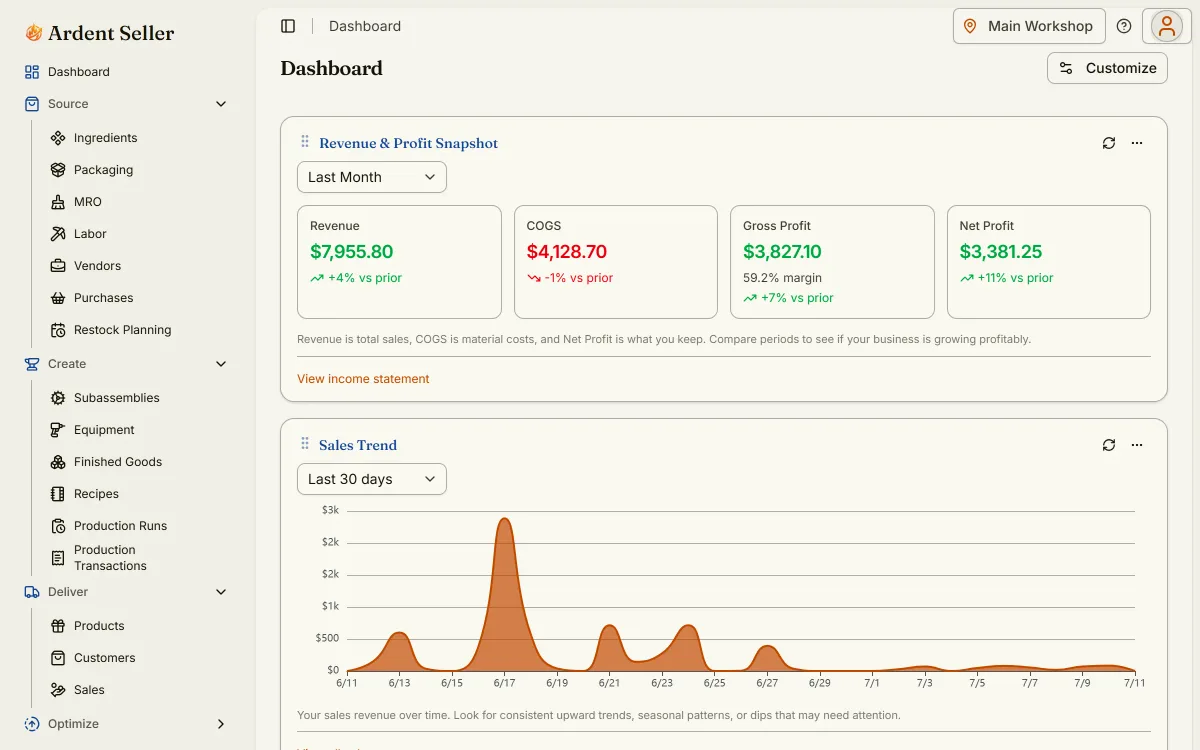Click the Purchases basket icon

click(58, 298)
